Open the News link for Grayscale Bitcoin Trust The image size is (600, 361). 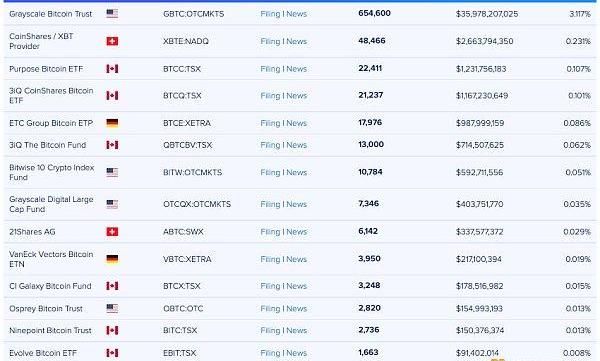[x=297, y=14]
